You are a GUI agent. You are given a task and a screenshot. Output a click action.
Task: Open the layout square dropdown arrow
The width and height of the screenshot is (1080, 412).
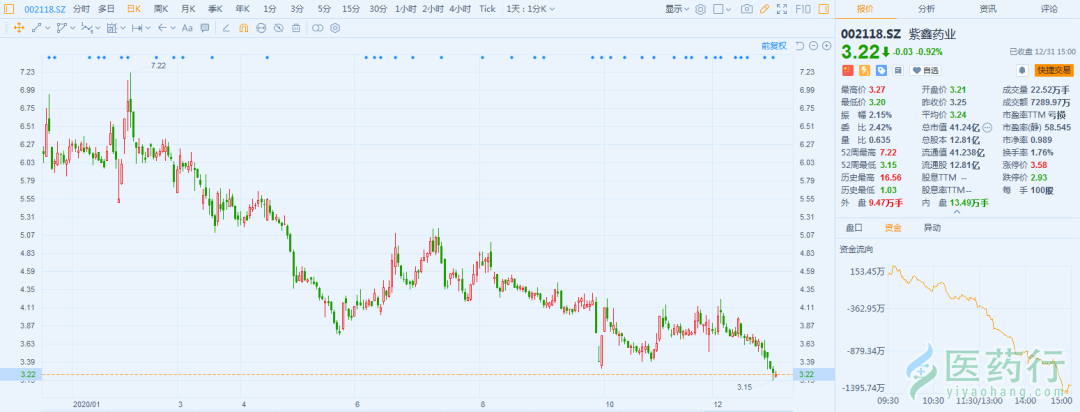tap(729, 10)
